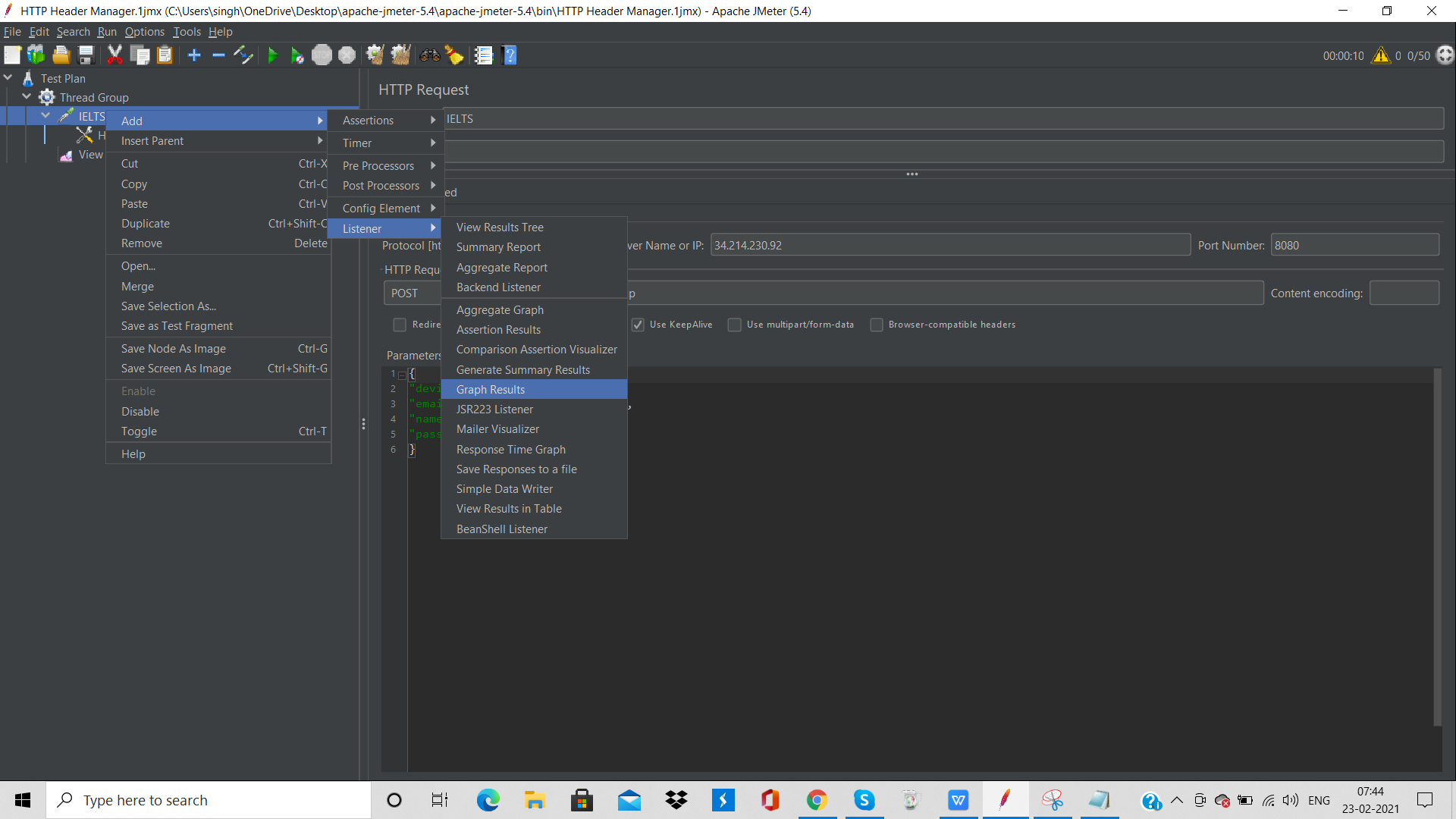Click the question mark Help icon
This screenshot has height=819, width=1456.
pyautogui.click(x=510, y=55)
